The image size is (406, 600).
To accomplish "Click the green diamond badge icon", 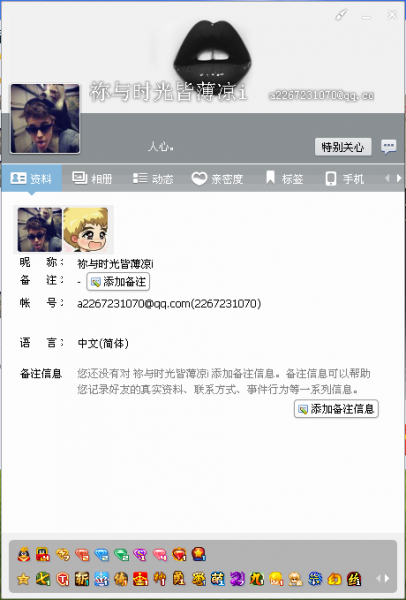I will [x=121, y=554].
